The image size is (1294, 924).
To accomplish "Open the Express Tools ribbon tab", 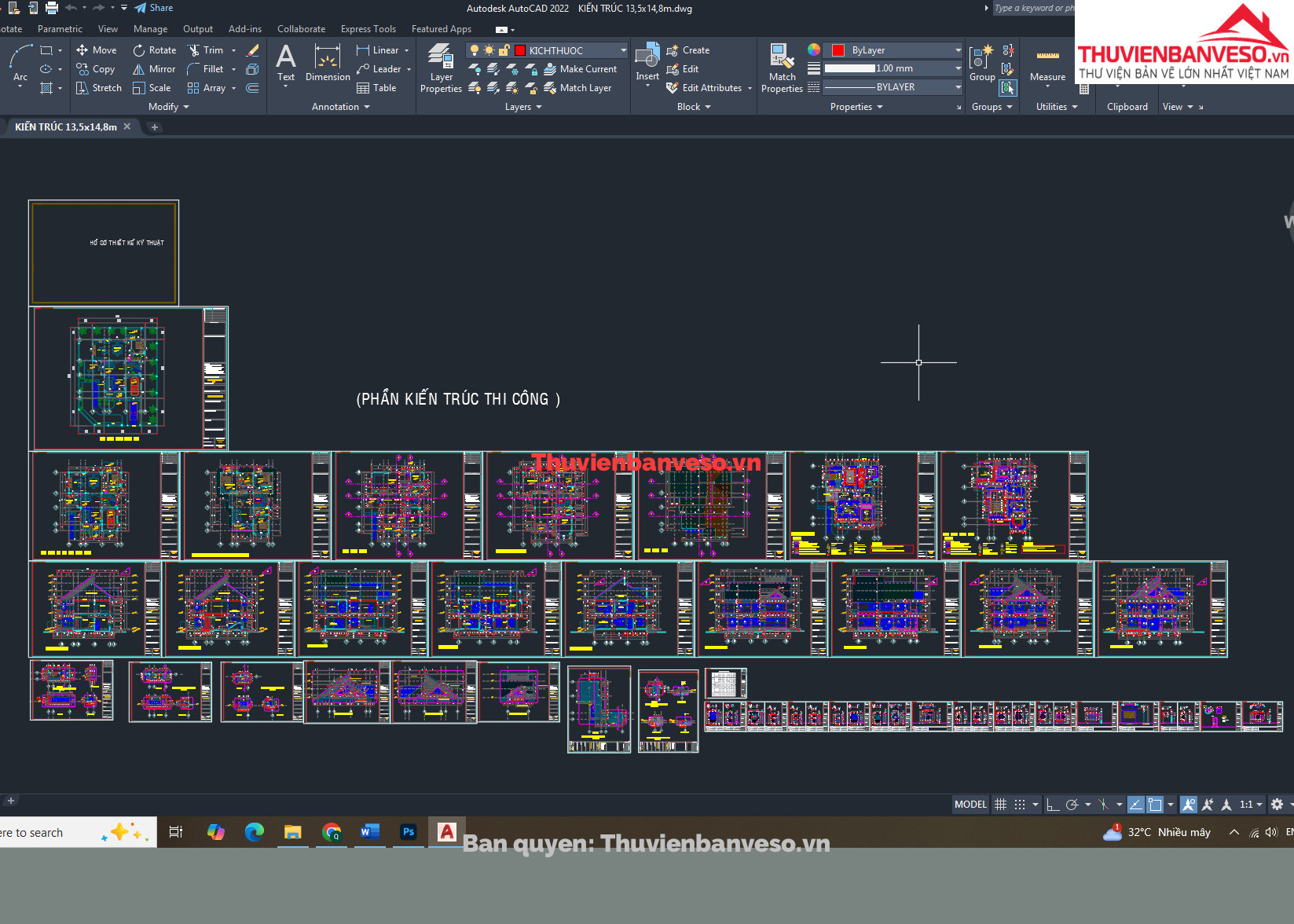I will [368, 29].
